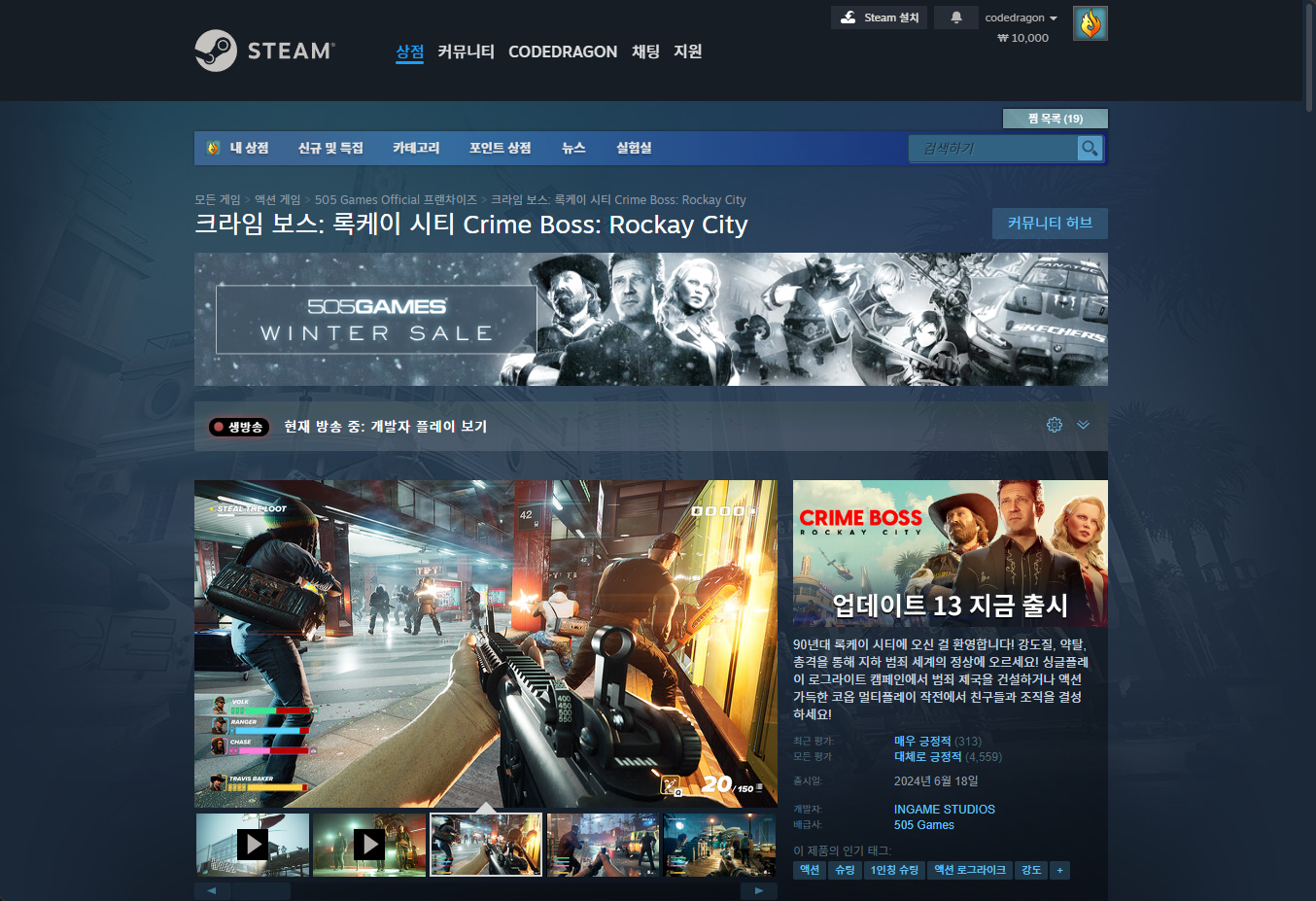Play the second video thumbnail

point(369,845)
